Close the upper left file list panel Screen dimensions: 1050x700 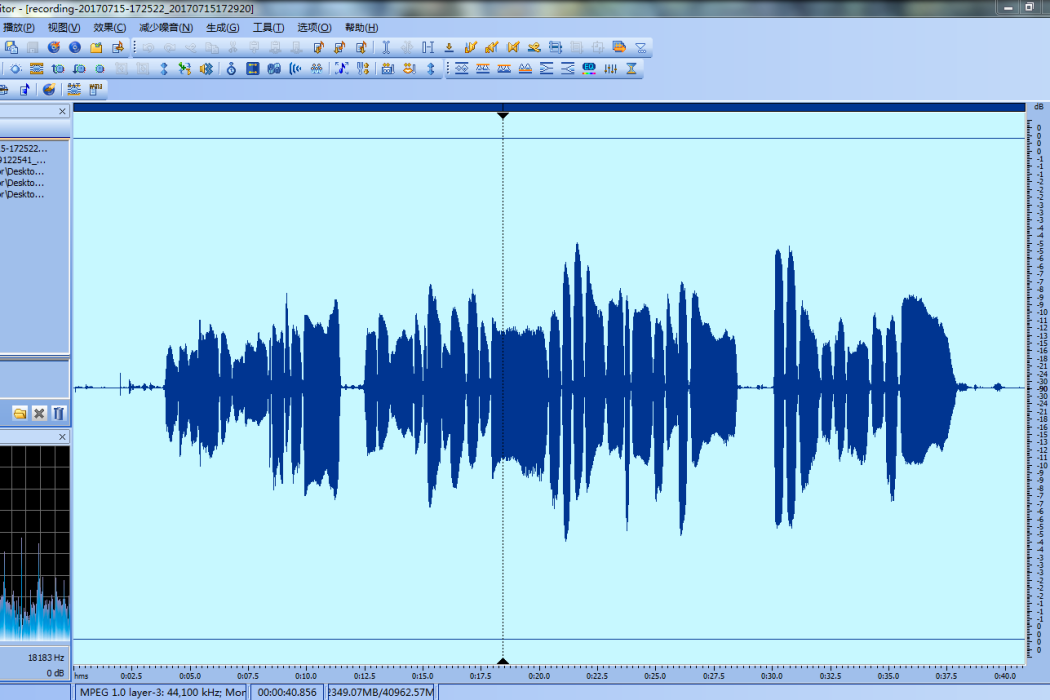coord(62,111)
